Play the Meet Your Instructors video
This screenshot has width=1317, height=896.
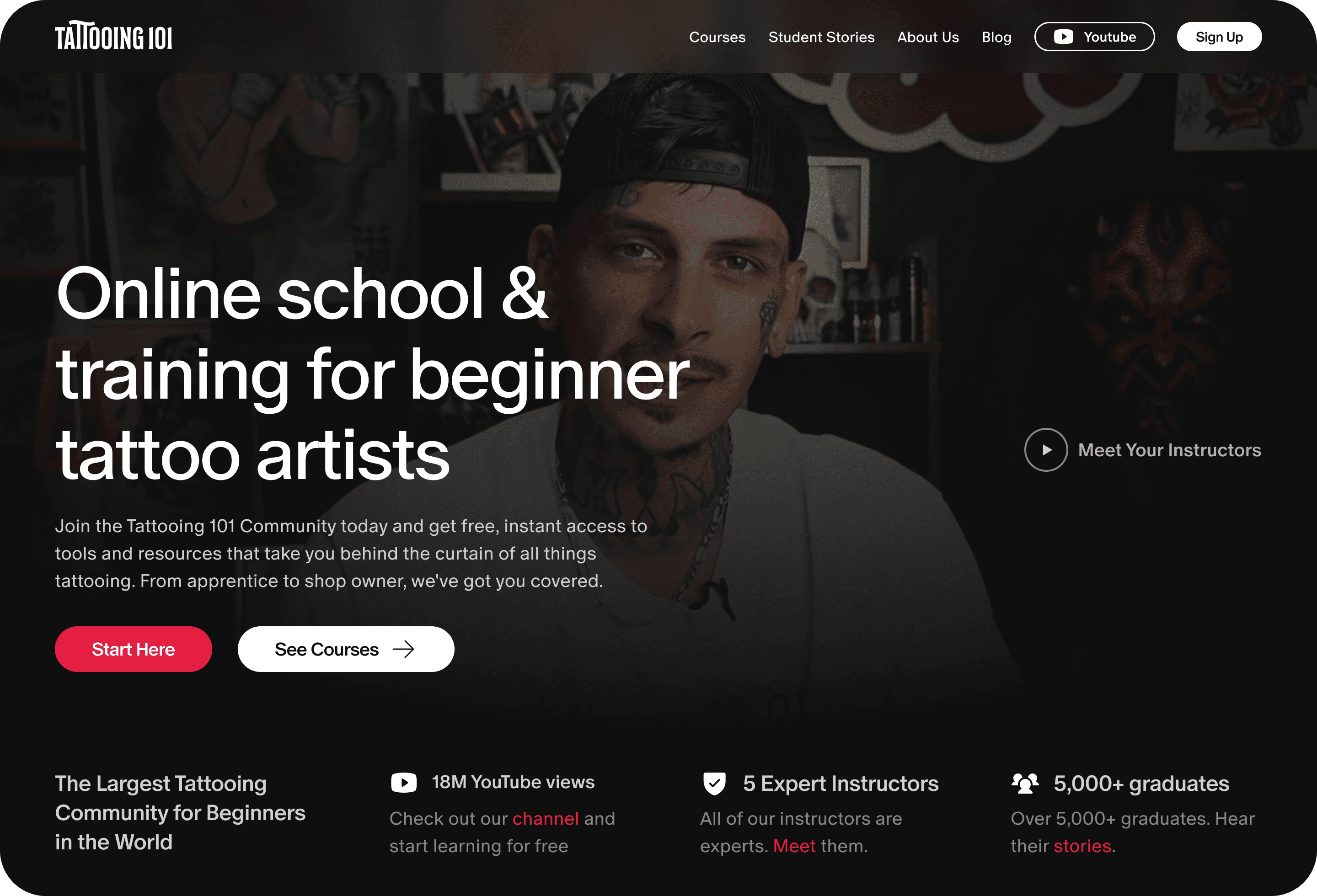coord(1046,450)
